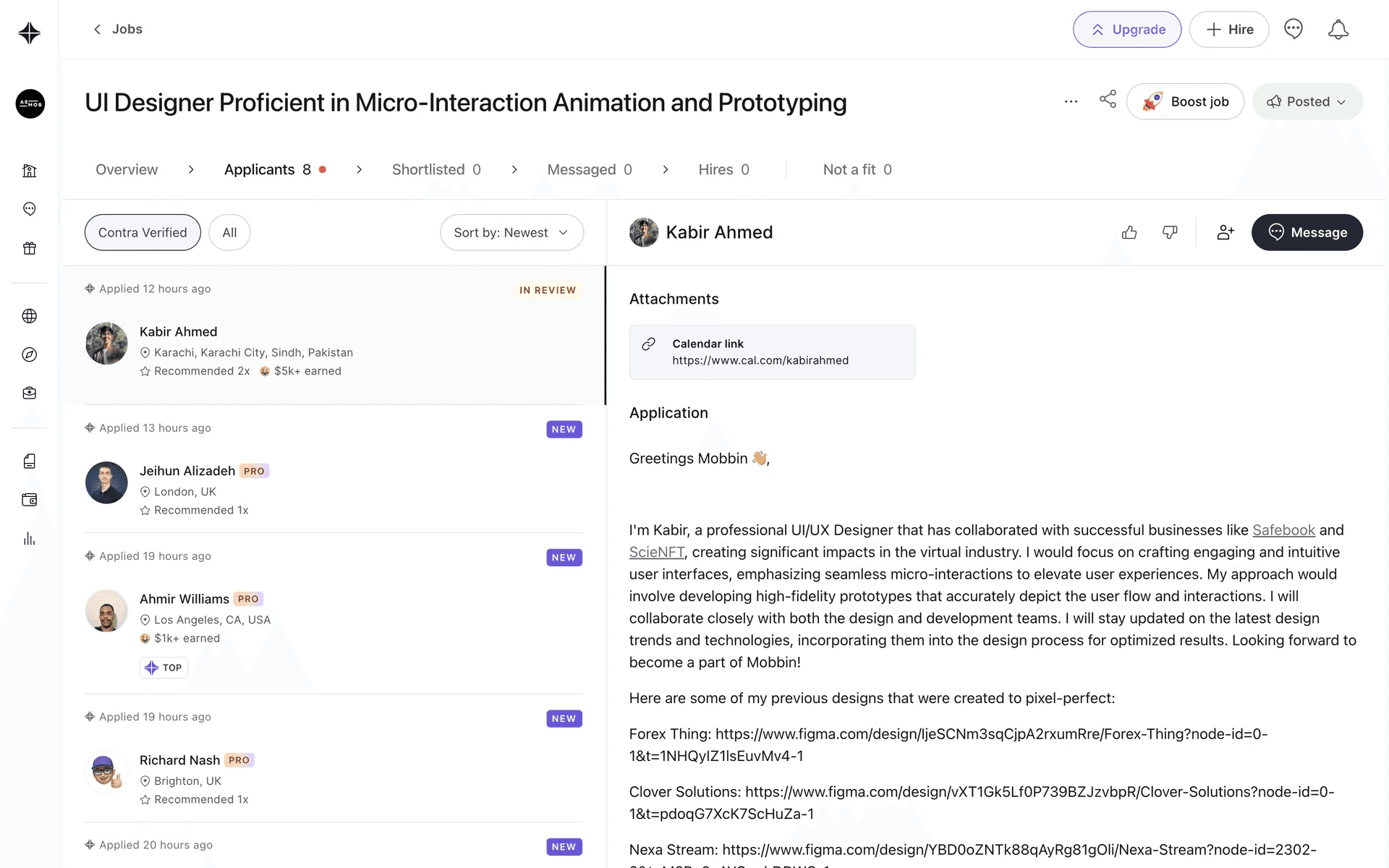The width and height of the screenshot is (1389, 868).
Task: Open the gift icon in left sidebar
Action: pyautogui.click(x=30, y=248)
